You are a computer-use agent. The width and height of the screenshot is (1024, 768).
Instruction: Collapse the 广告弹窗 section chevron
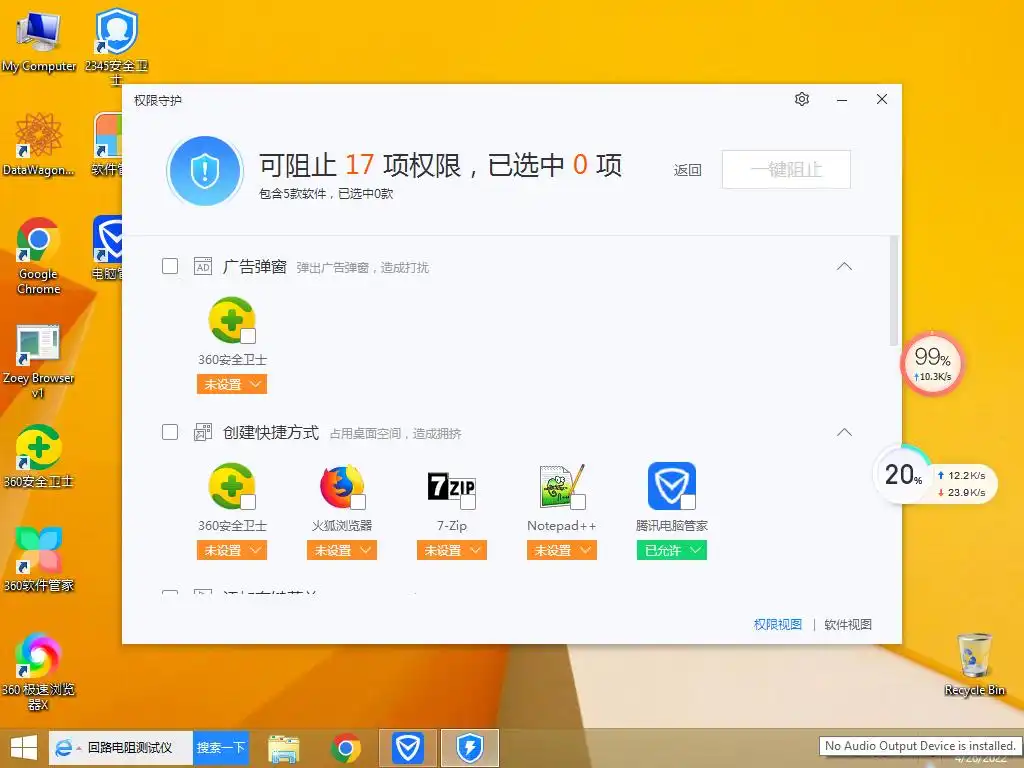pyautogui.click(x=844, y=266)
